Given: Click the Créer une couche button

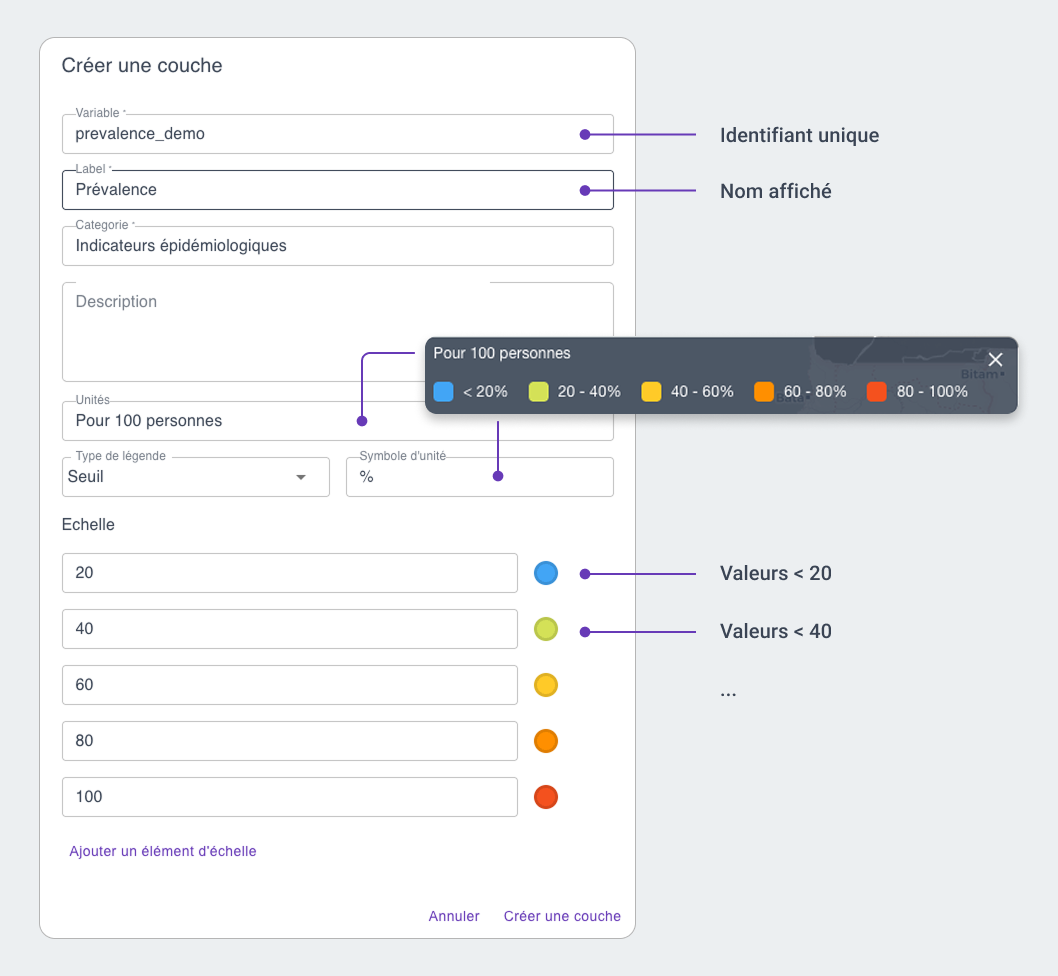Looking at the screenshot, I should coord(562,916).
